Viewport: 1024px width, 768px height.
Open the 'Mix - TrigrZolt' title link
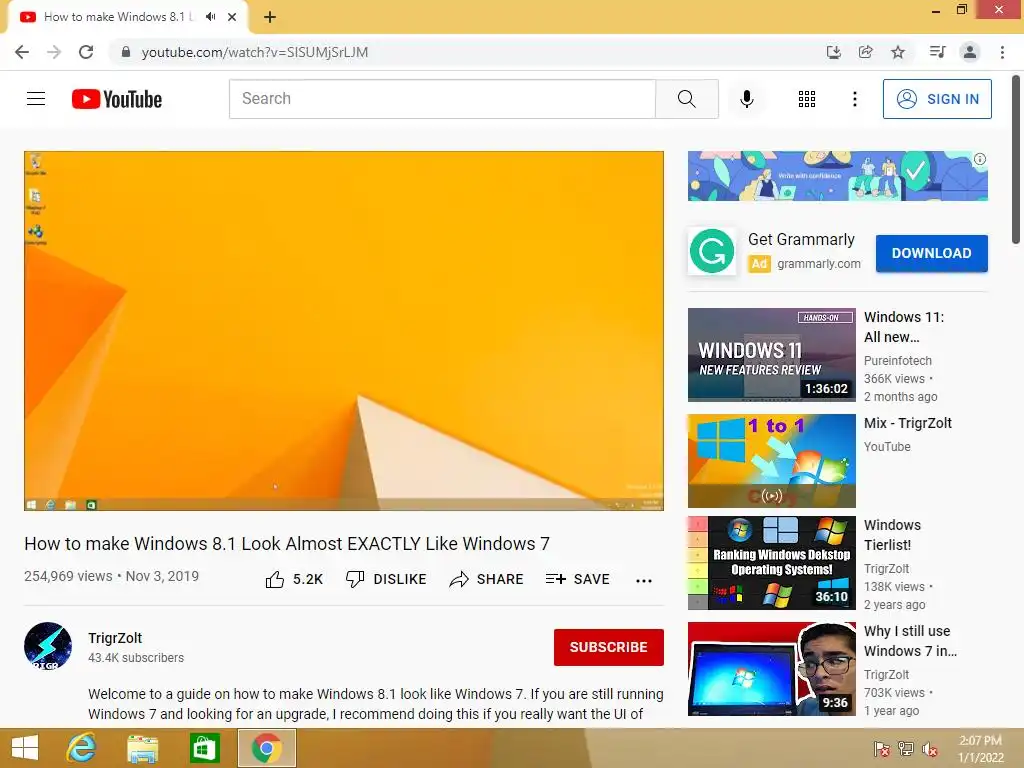click(x=908, y=423)
